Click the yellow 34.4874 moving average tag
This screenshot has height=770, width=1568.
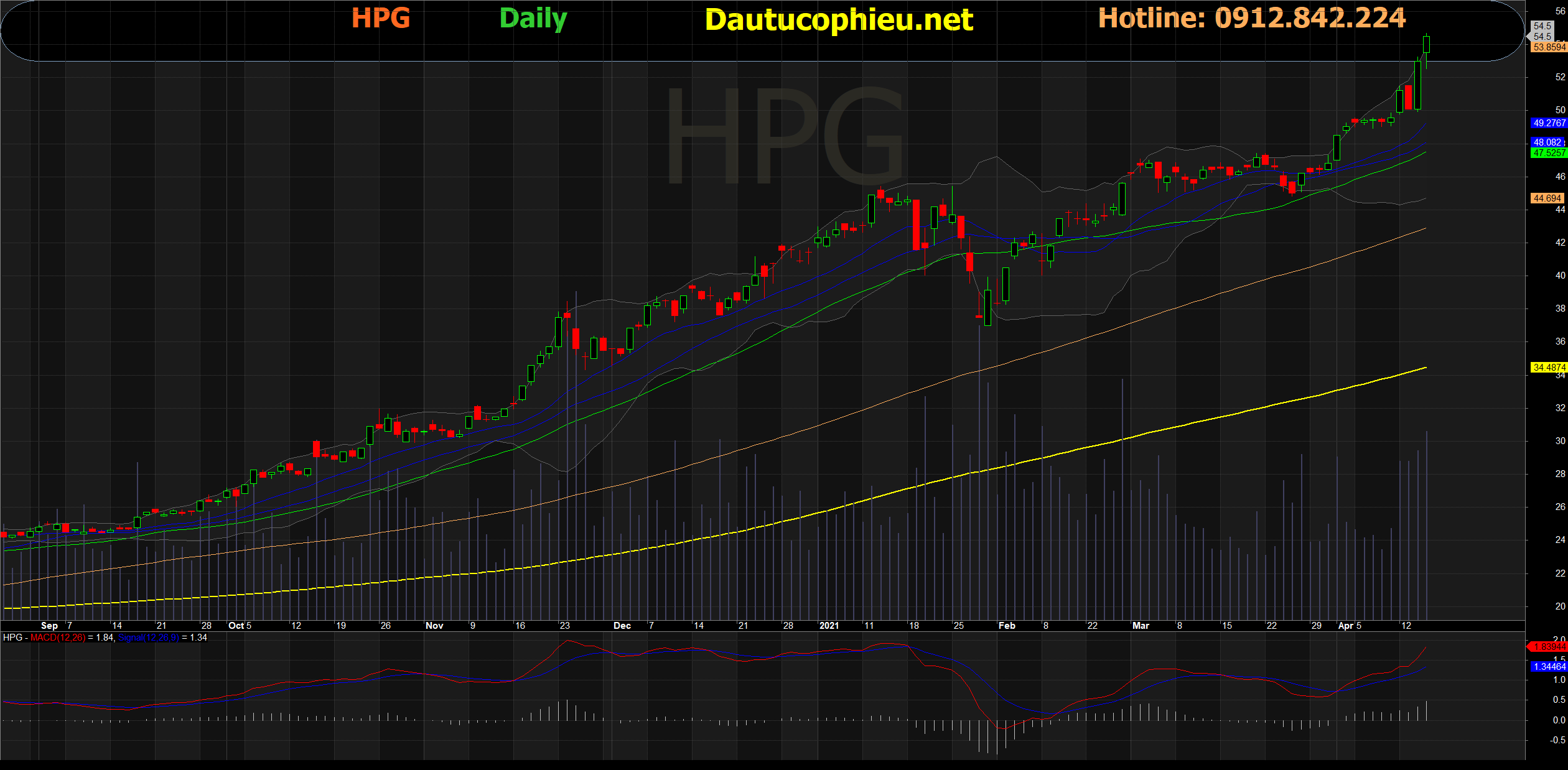pos(1548,368)
